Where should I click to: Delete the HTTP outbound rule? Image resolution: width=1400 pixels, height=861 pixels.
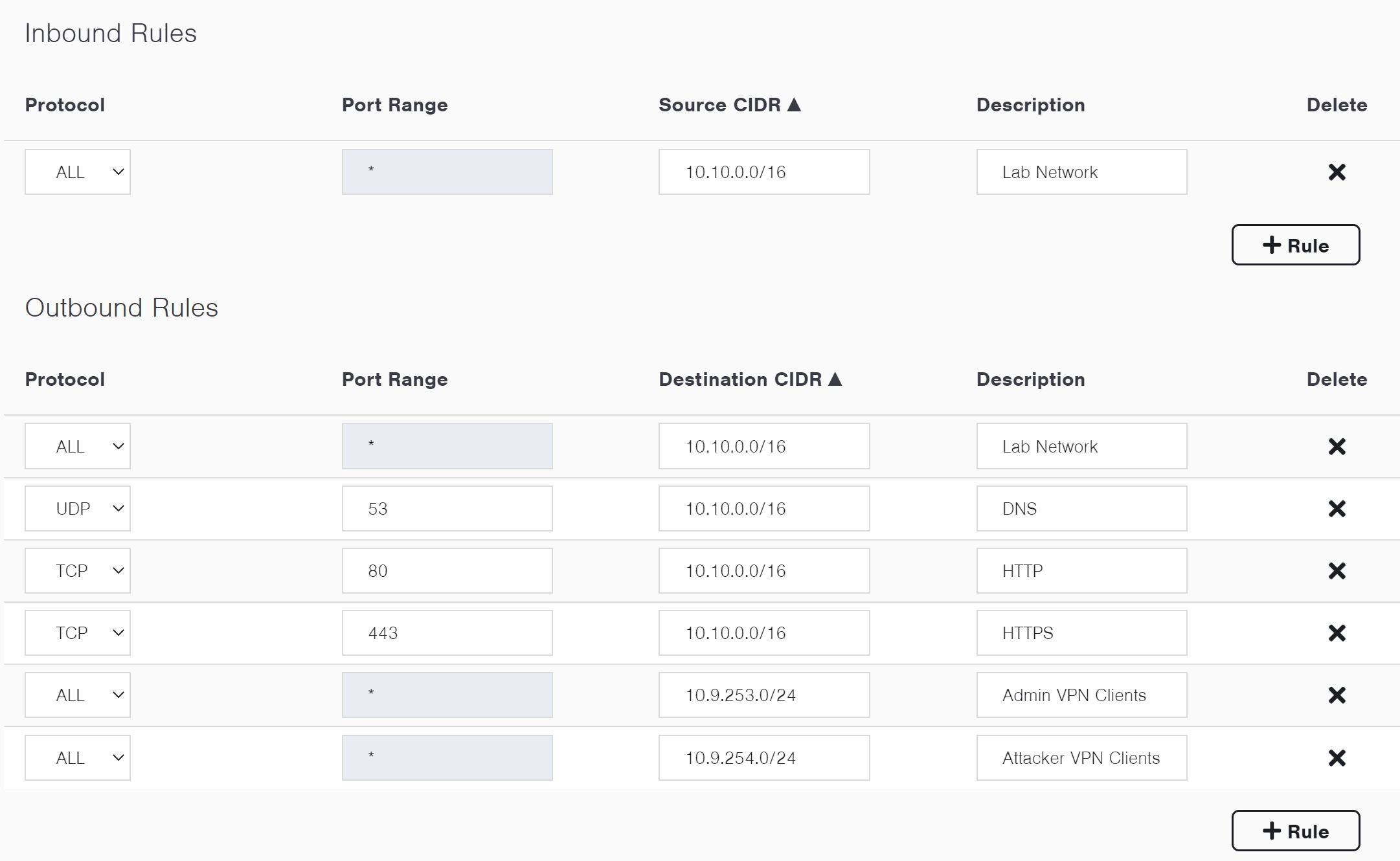click(x=1337, y=571)
